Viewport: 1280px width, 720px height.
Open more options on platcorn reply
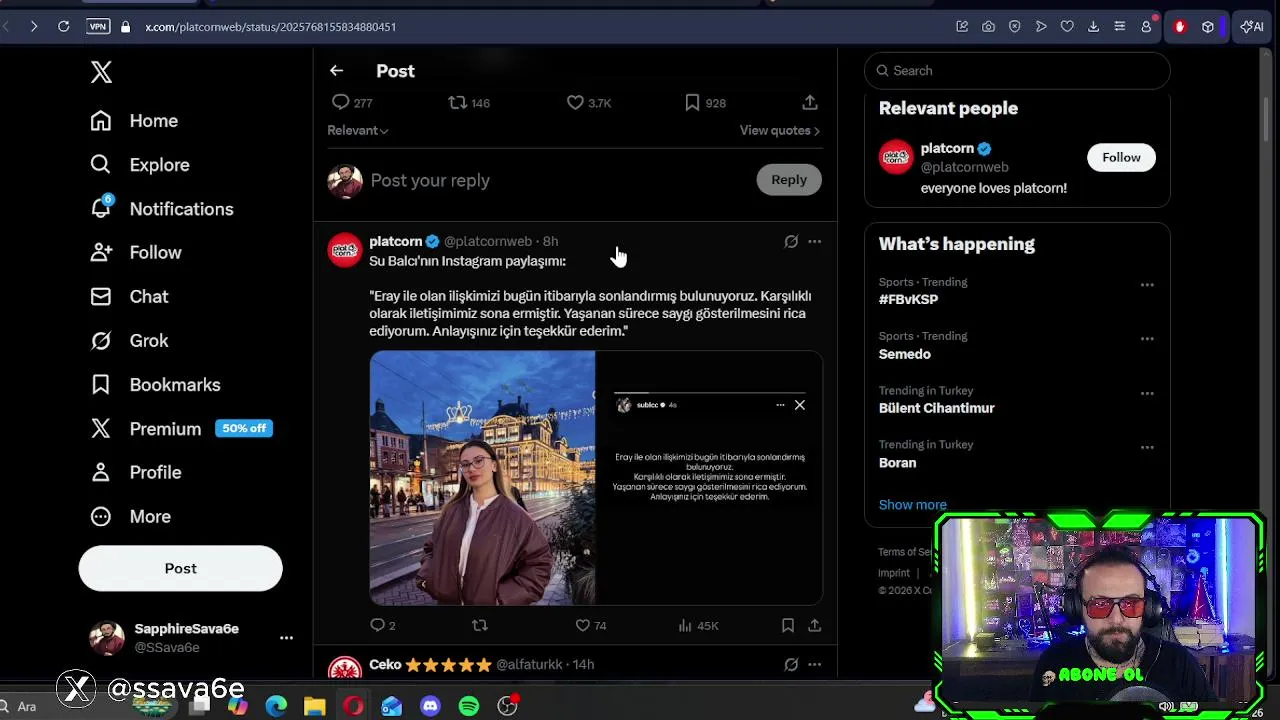(814, 241)
